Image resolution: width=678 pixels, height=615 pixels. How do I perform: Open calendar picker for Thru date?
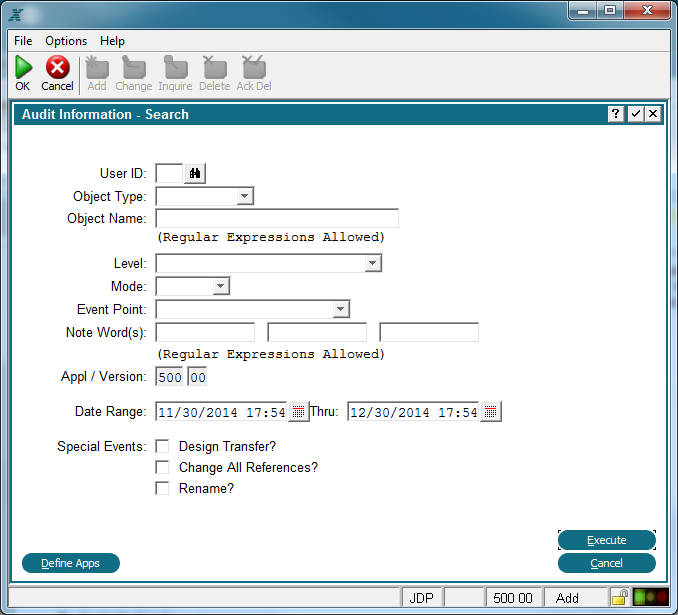[x=490, y=411]
